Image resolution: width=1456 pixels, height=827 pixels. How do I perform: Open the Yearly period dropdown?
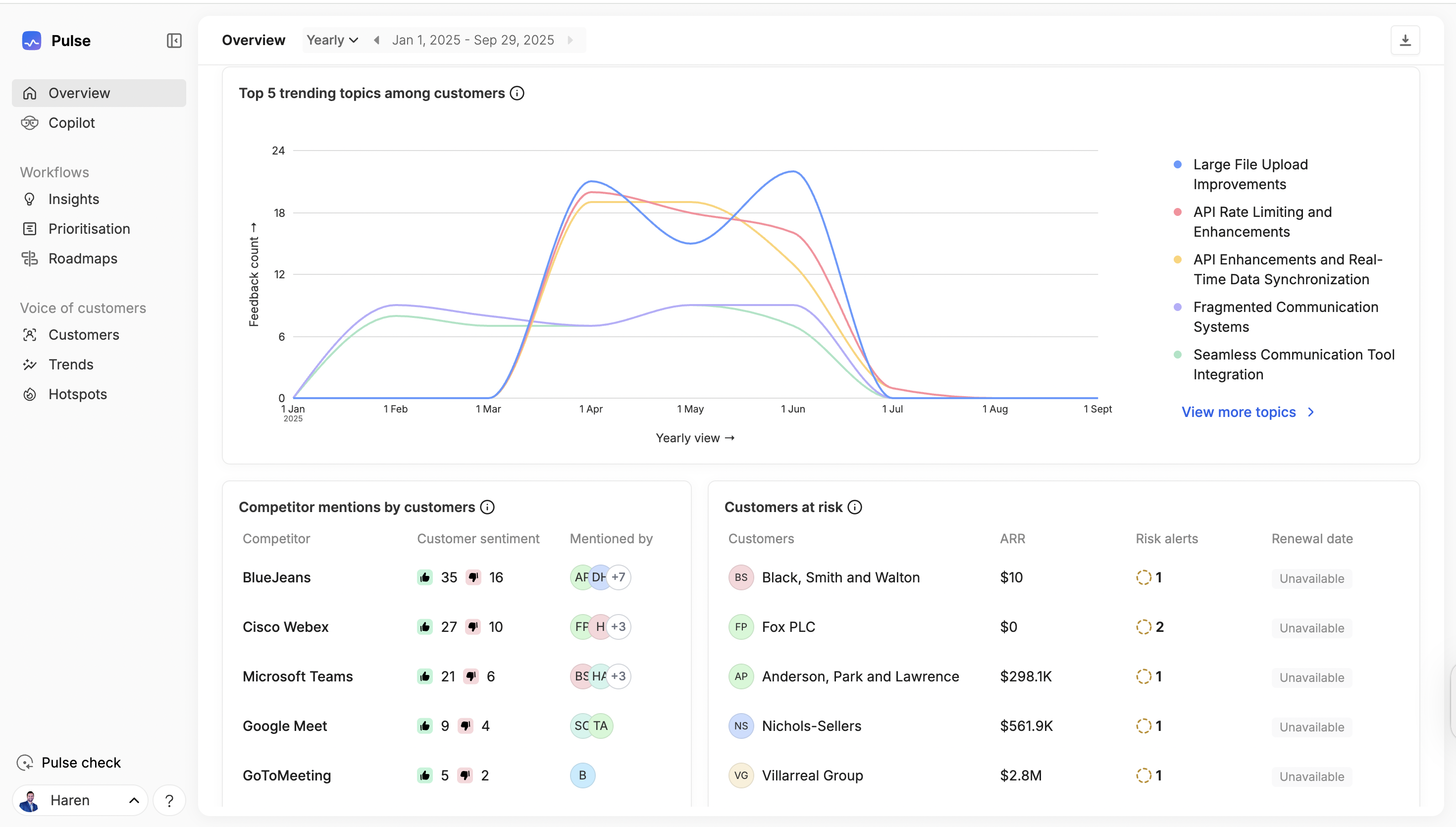click(332, 40)
